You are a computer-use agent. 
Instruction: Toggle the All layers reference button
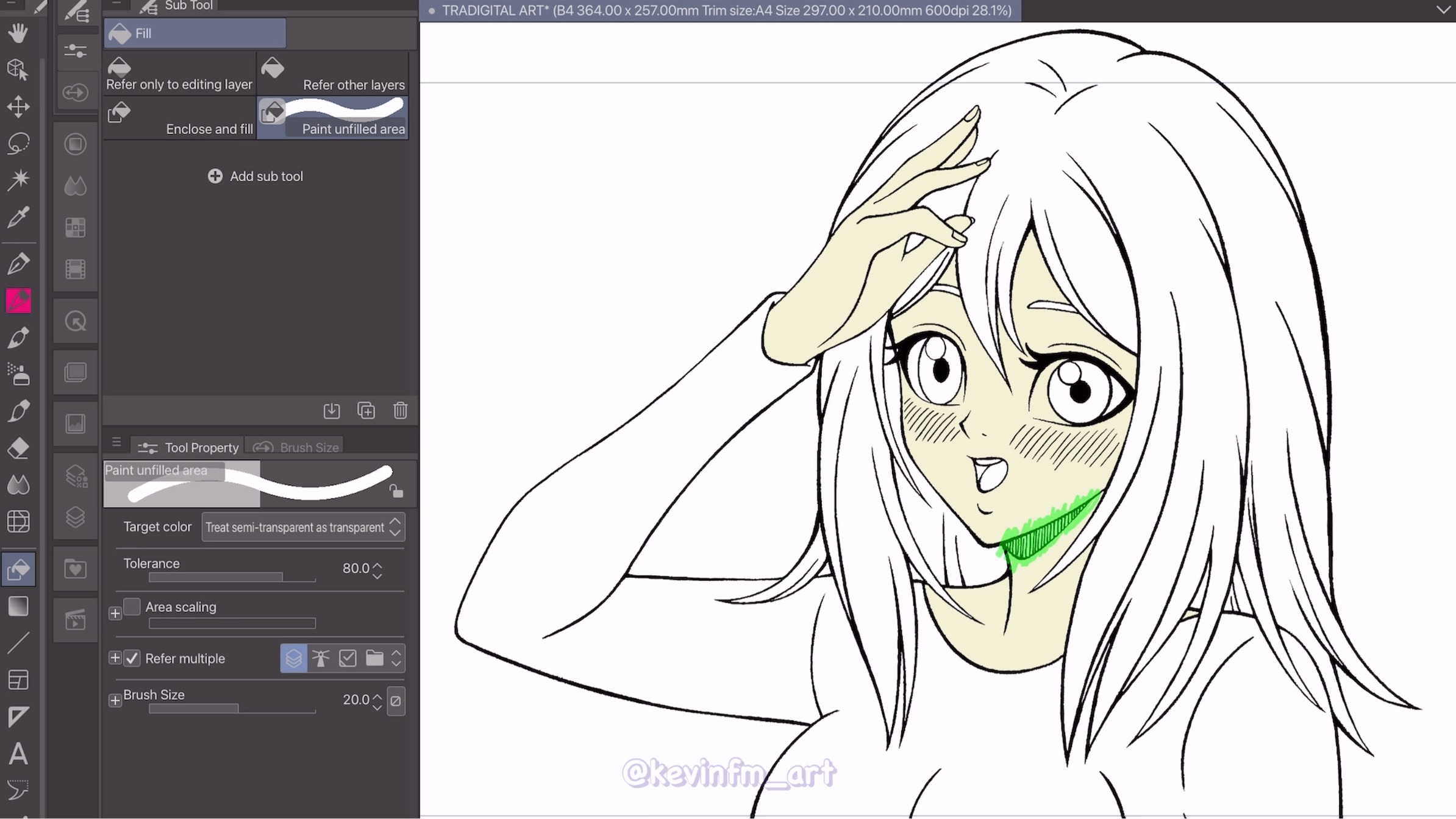click(293, 658)
